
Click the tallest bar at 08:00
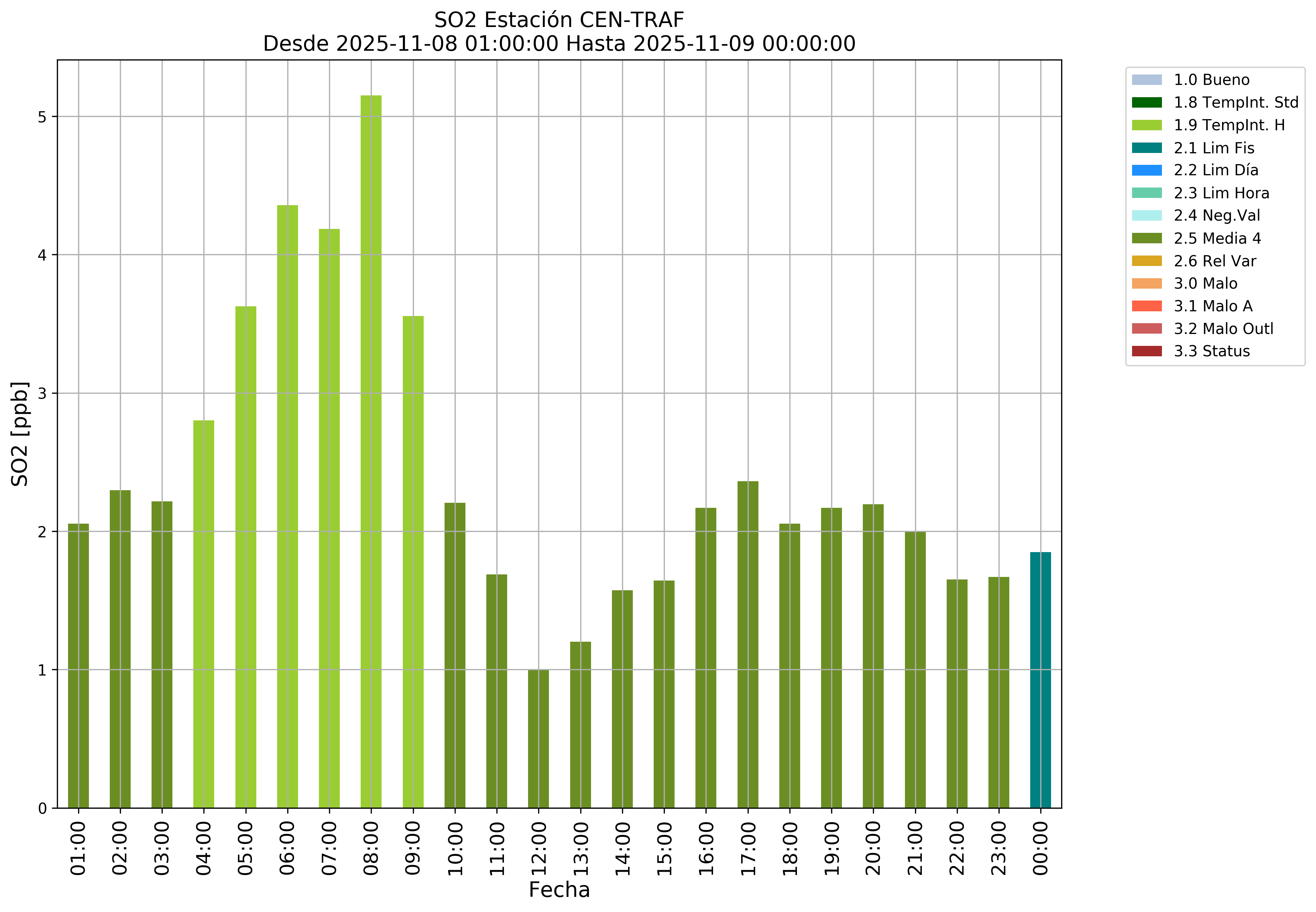click(371, 451)
